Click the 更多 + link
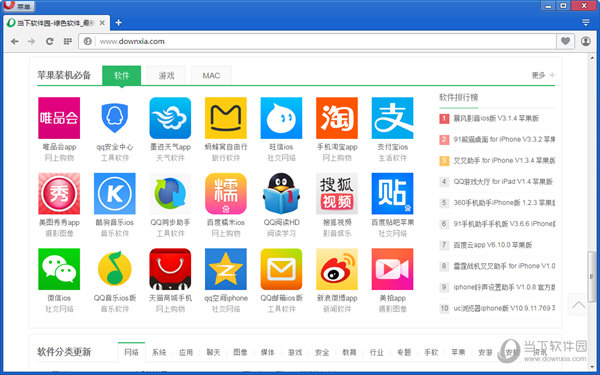 tap(543, 75)
